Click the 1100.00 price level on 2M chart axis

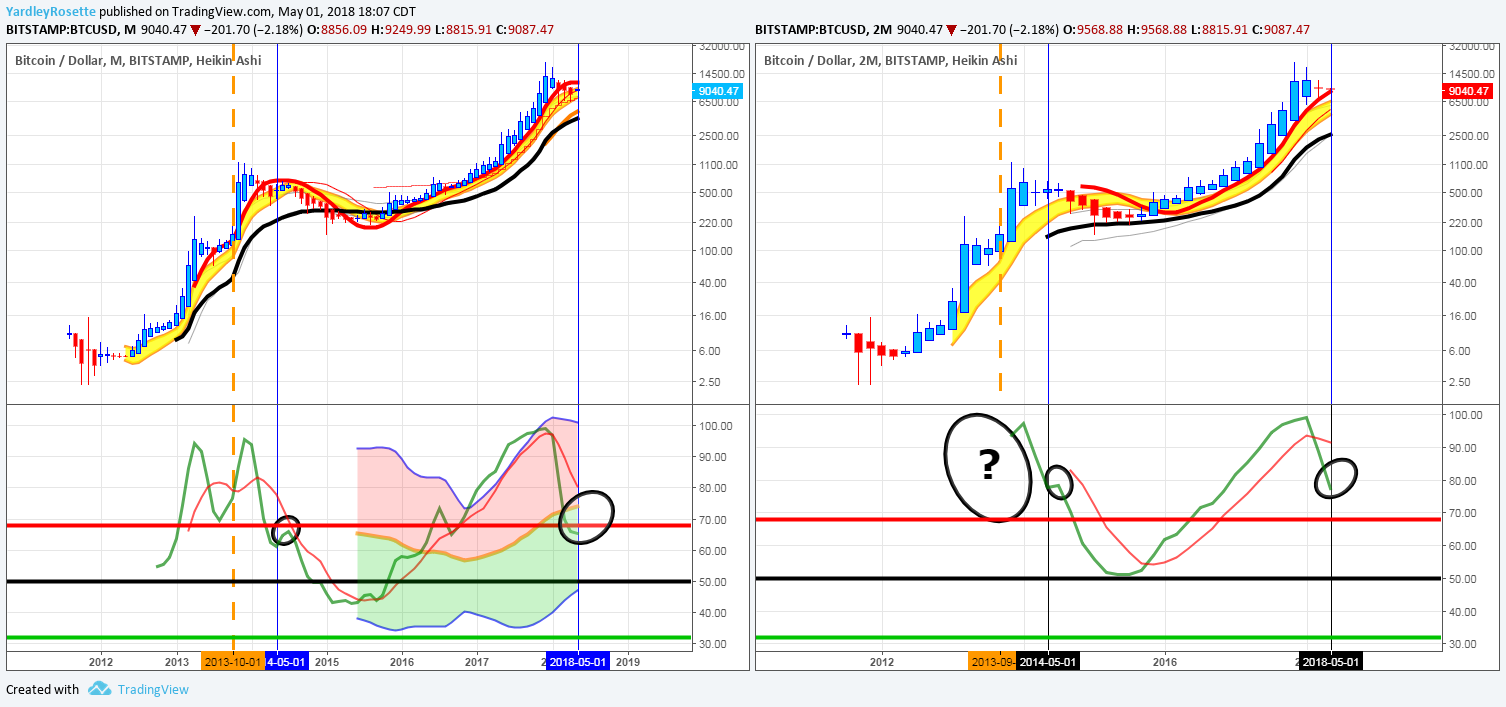(1470, 165)
